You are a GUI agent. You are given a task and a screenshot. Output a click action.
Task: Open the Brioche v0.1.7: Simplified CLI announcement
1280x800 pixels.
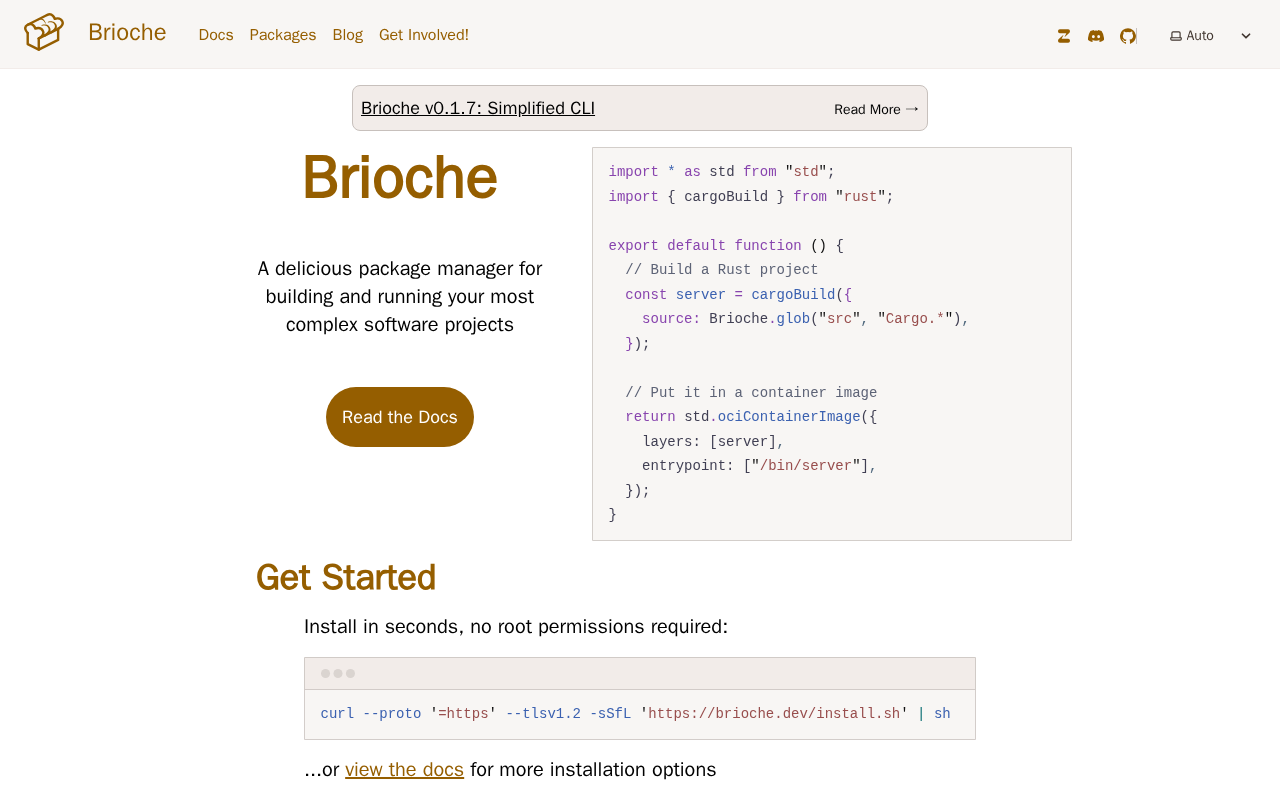coord(478,108)
